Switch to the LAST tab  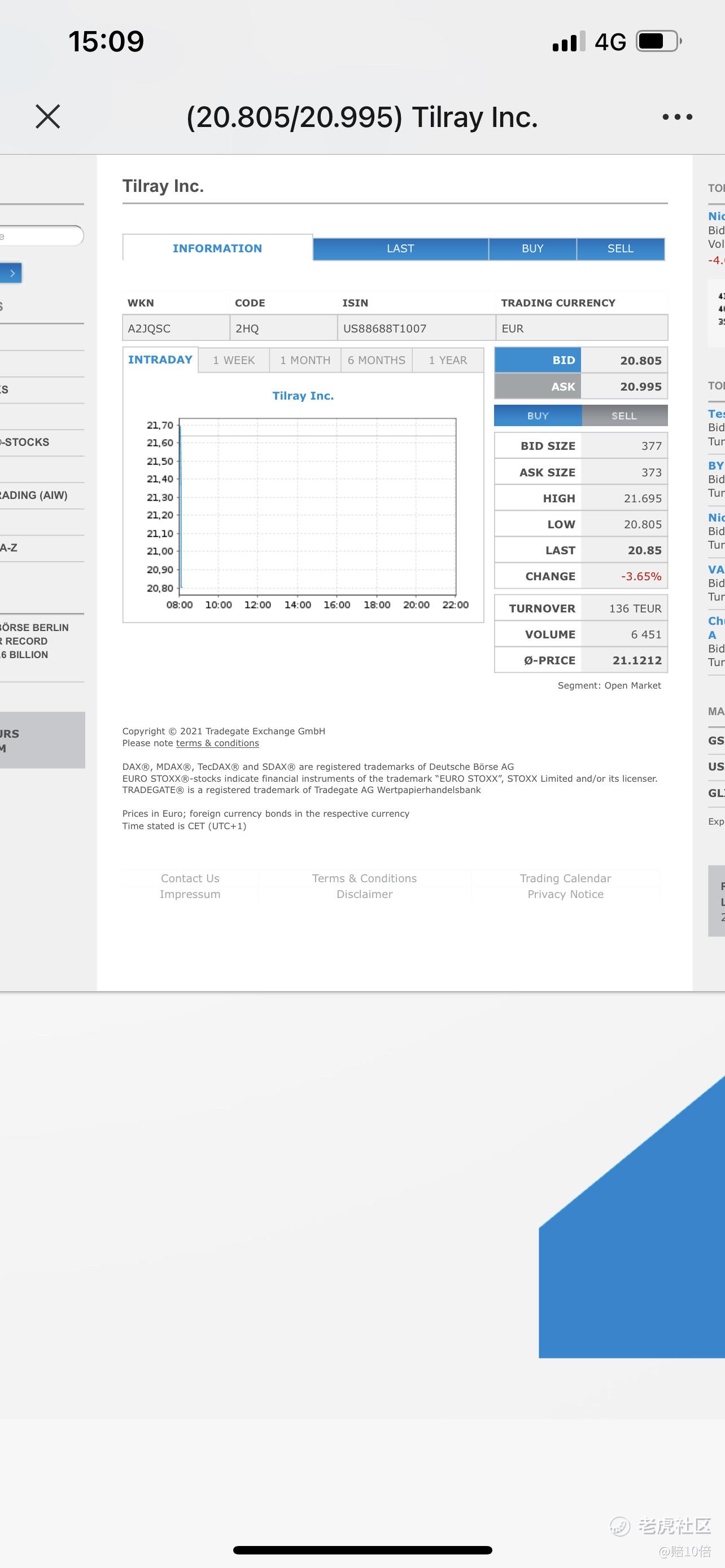[400, 248]
